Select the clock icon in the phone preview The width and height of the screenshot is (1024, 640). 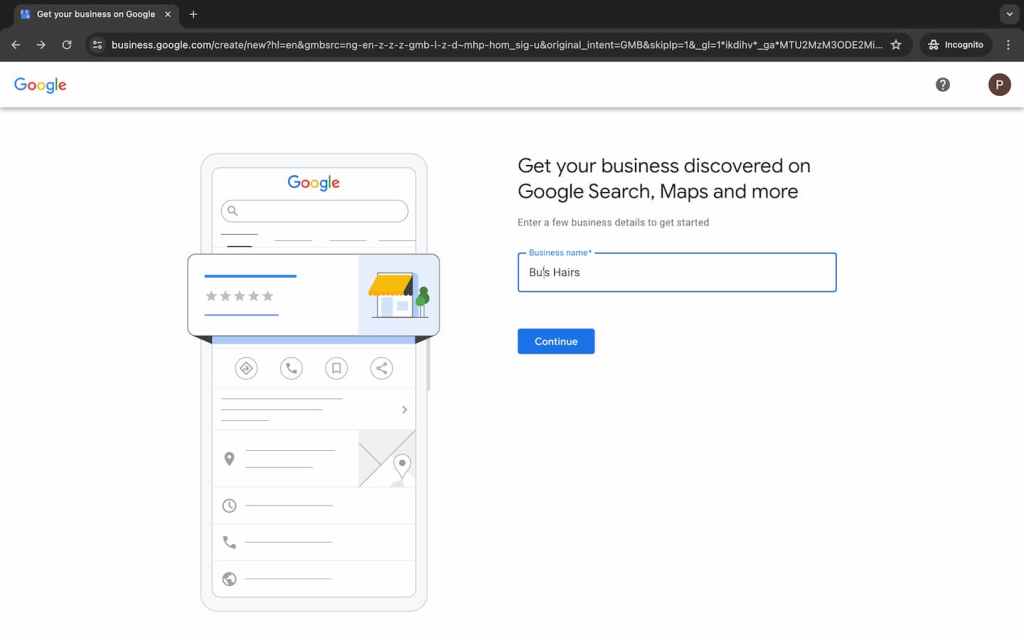228,505
